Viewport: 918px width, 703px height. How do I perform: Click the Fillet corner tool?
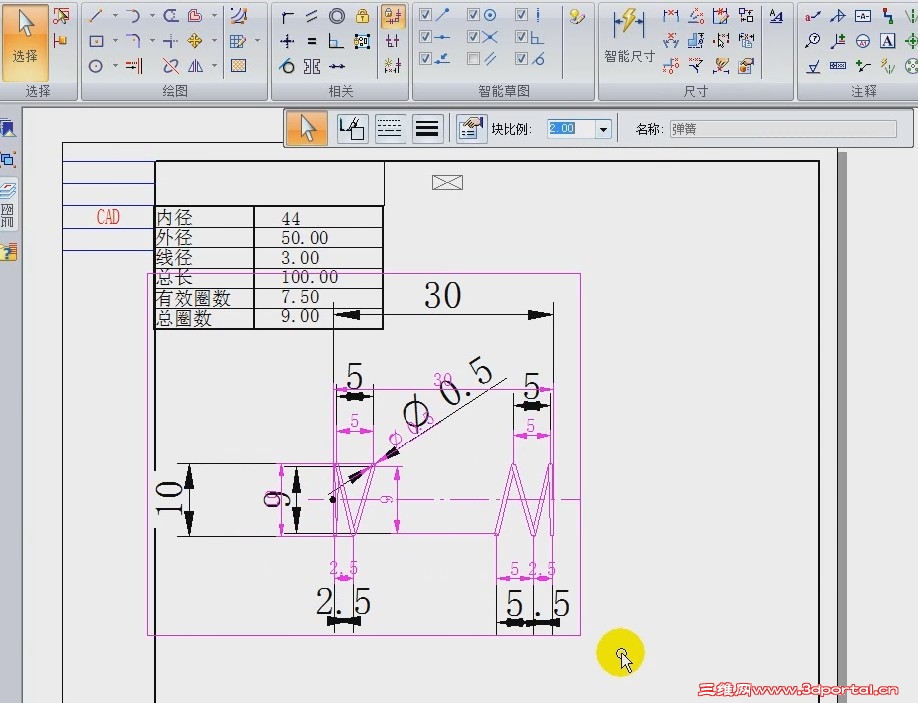133,41
